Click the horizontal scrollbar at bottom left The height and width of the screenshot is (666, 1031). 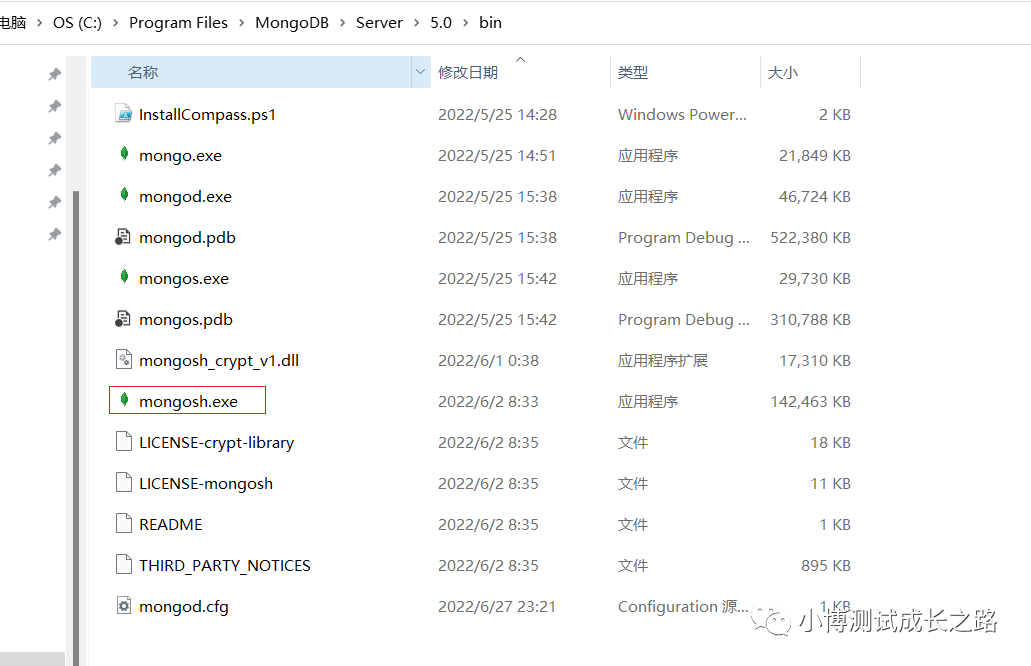[x=32, y=658]
